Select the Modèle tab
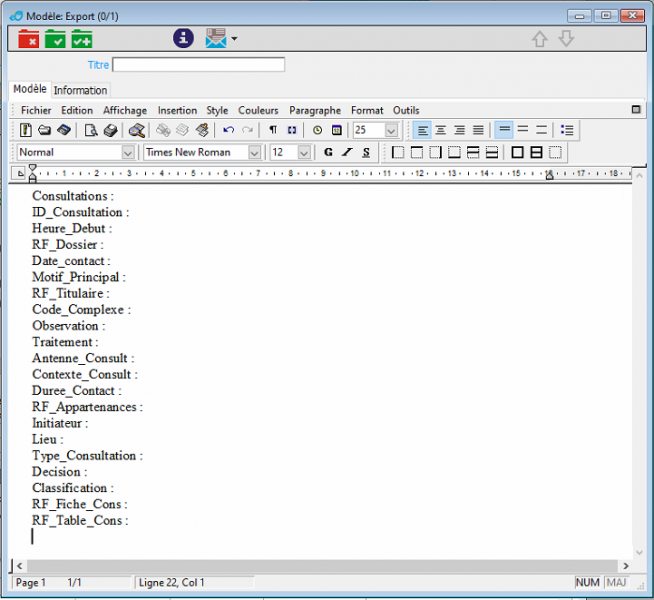The image size is (654, 600). tap(30, 89)
